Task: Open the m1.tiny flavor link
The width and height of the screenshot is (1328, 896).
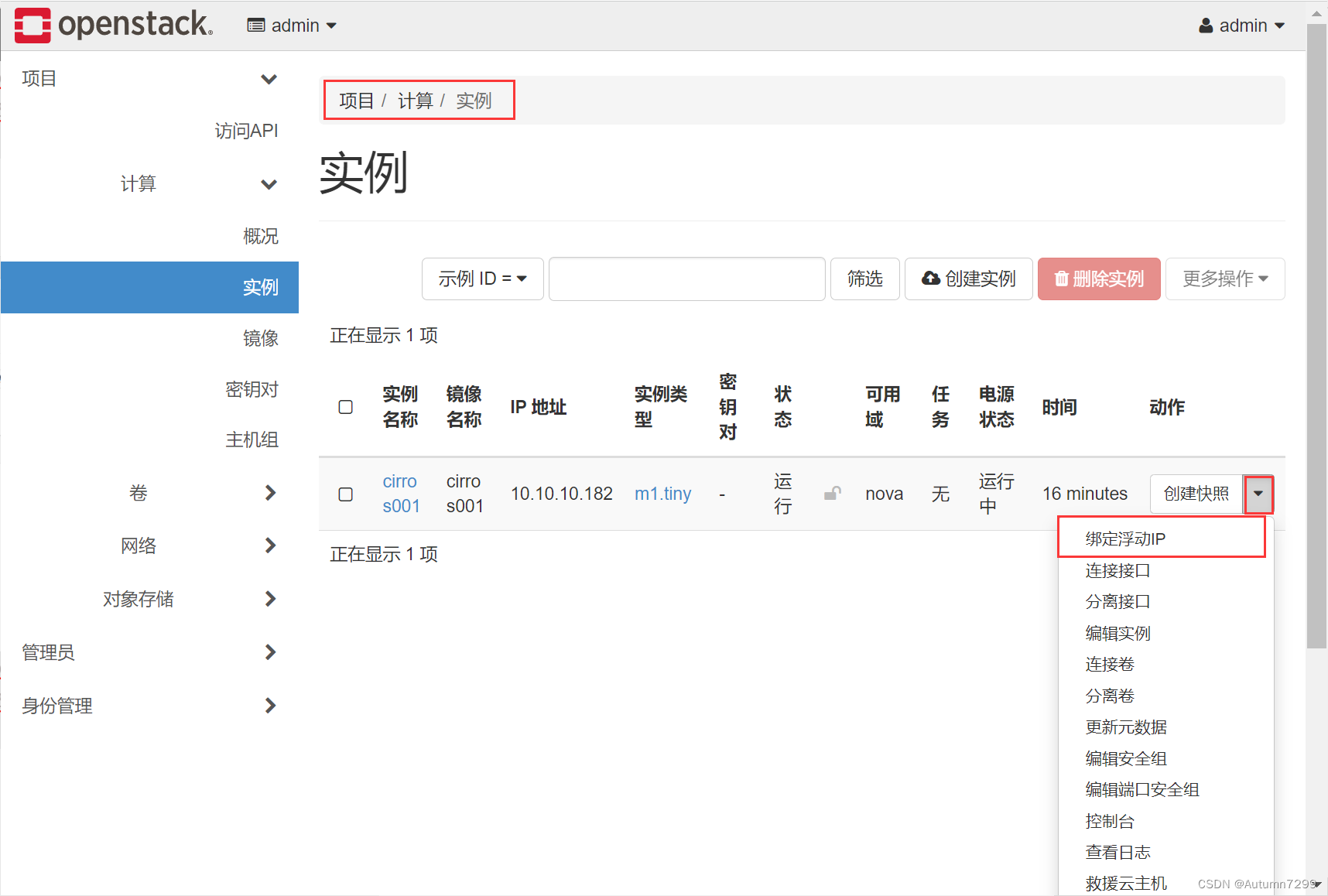Action: (x=662, y=494)
